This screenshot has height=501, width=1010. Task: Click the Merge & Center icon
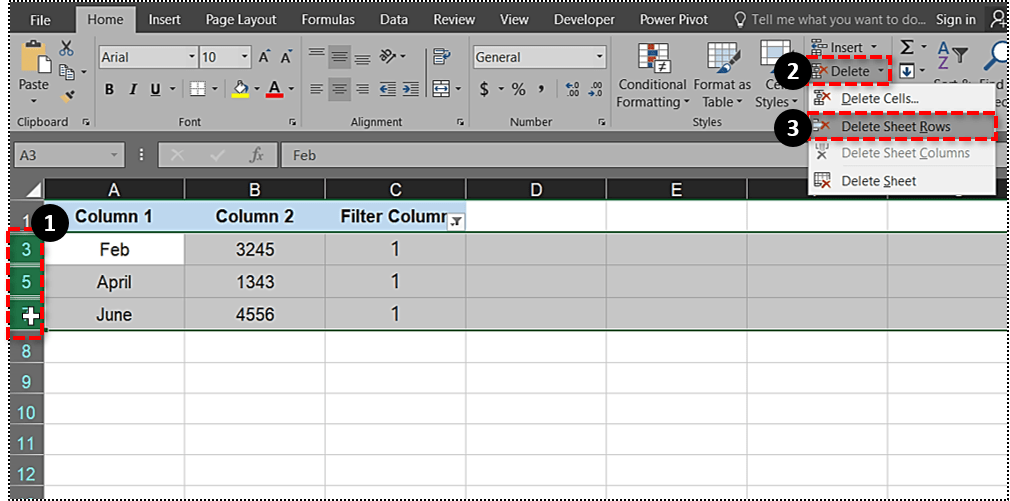(441, 89)
